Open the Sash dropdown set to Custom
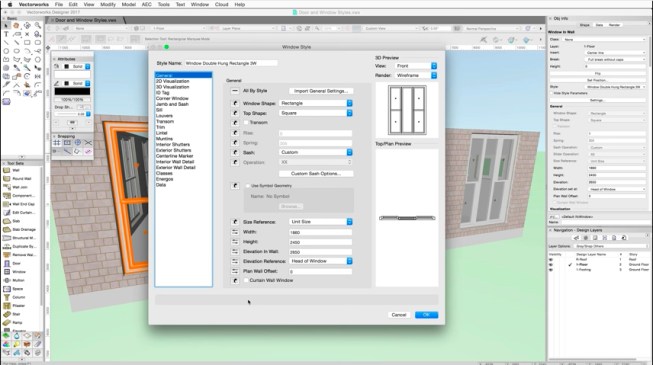The height and width of the screenshot is (365, 653). click(x=316, y=152)
